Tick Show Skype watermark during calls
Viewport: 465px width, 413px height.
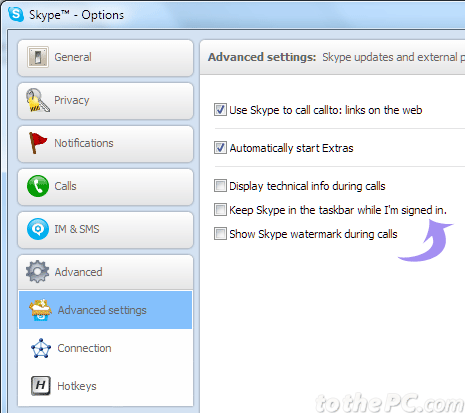[220, 234]
